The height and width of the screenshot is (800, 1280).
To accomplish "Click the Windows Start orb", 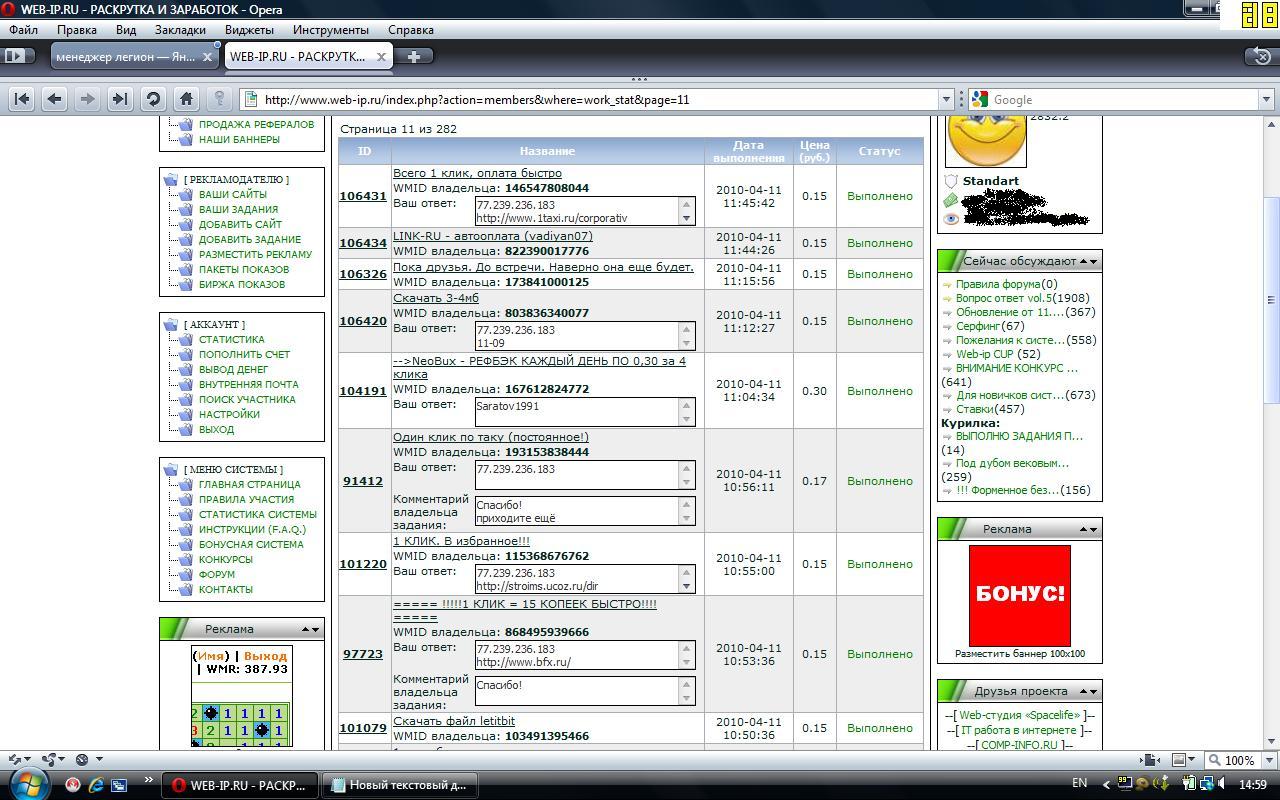I will (x=27, y=783).
